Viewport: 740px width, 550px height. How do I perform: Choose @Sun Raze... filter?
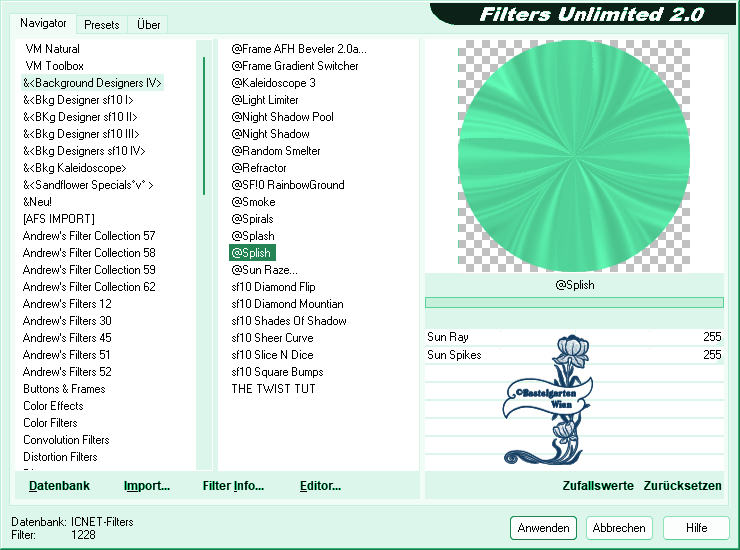point(264,270)
